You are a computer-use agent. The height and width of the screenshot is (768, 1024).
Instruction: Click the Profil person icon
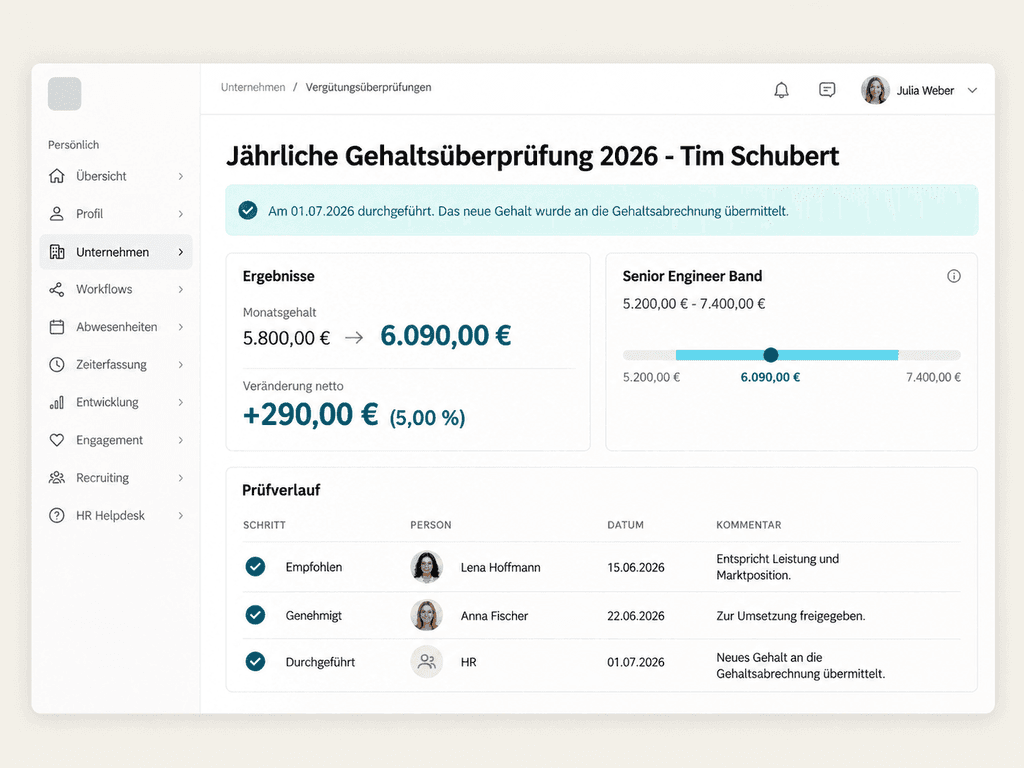(x=57, y=214)
